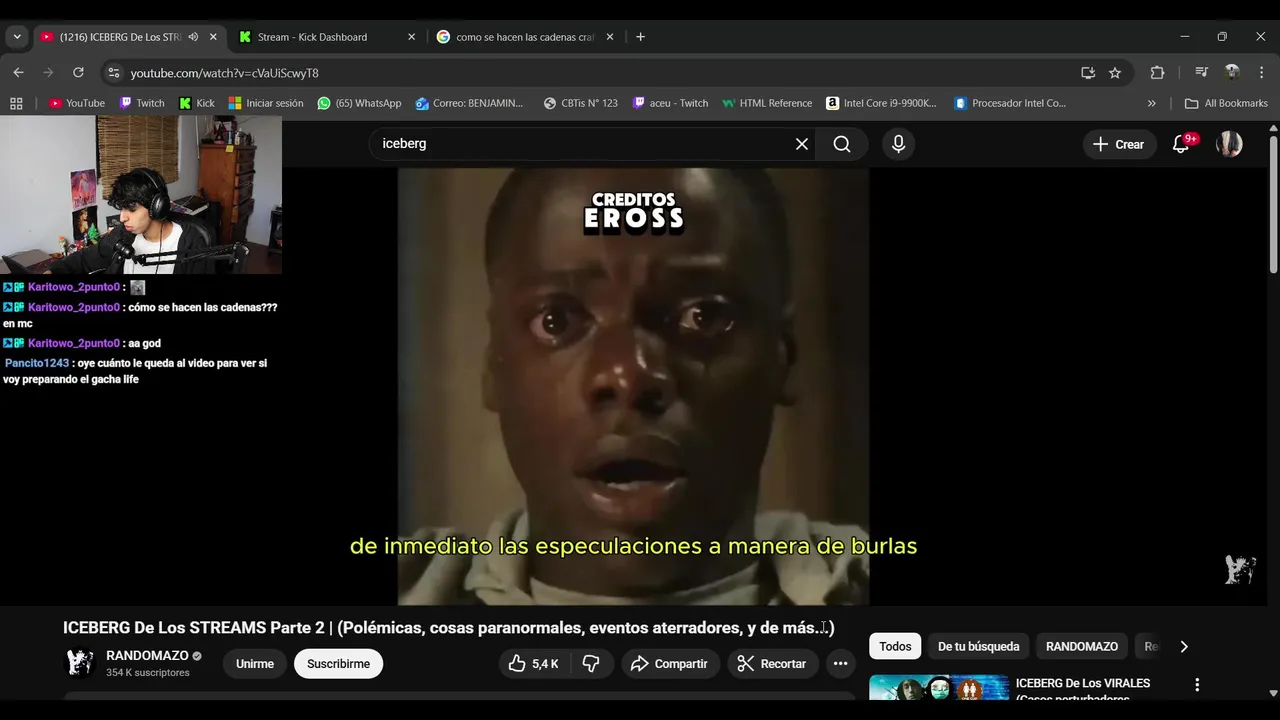Select the RANDOMAZO filter chip

[1082, 646]
